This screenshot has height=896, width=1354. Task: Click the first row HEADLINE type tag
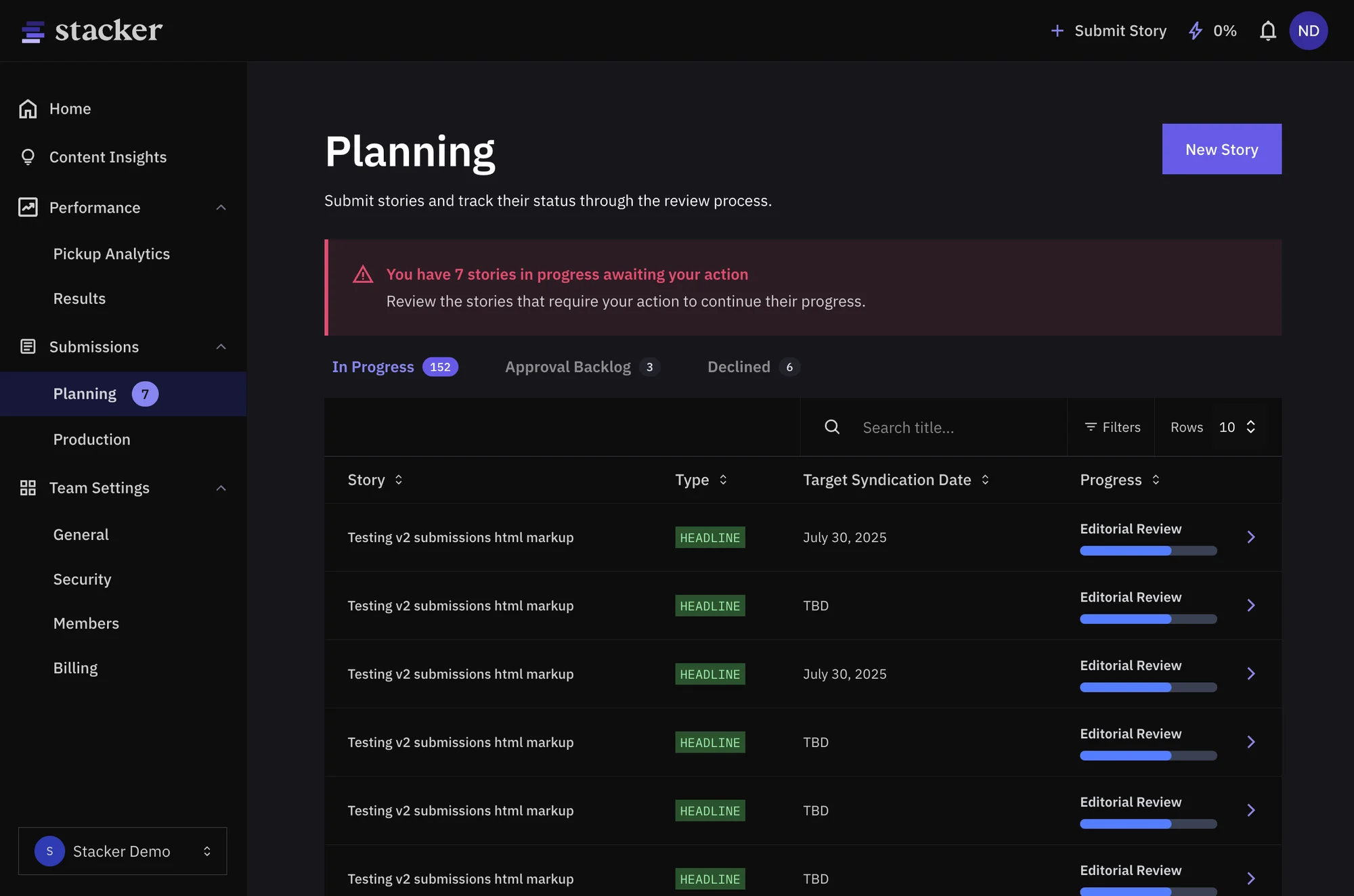point(709,537)
